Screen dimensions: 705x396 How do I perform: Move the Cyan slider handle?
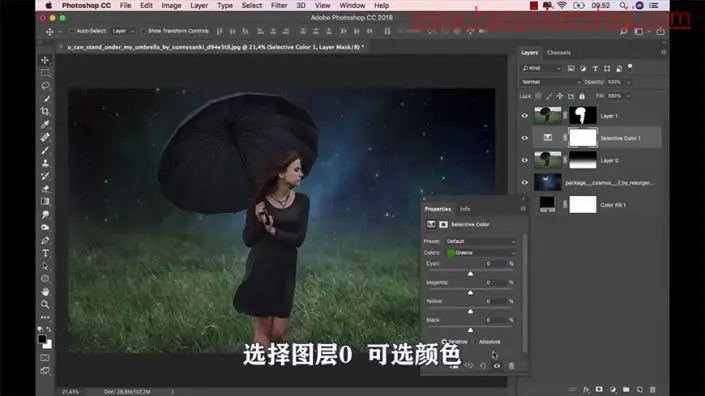[470, 273]
